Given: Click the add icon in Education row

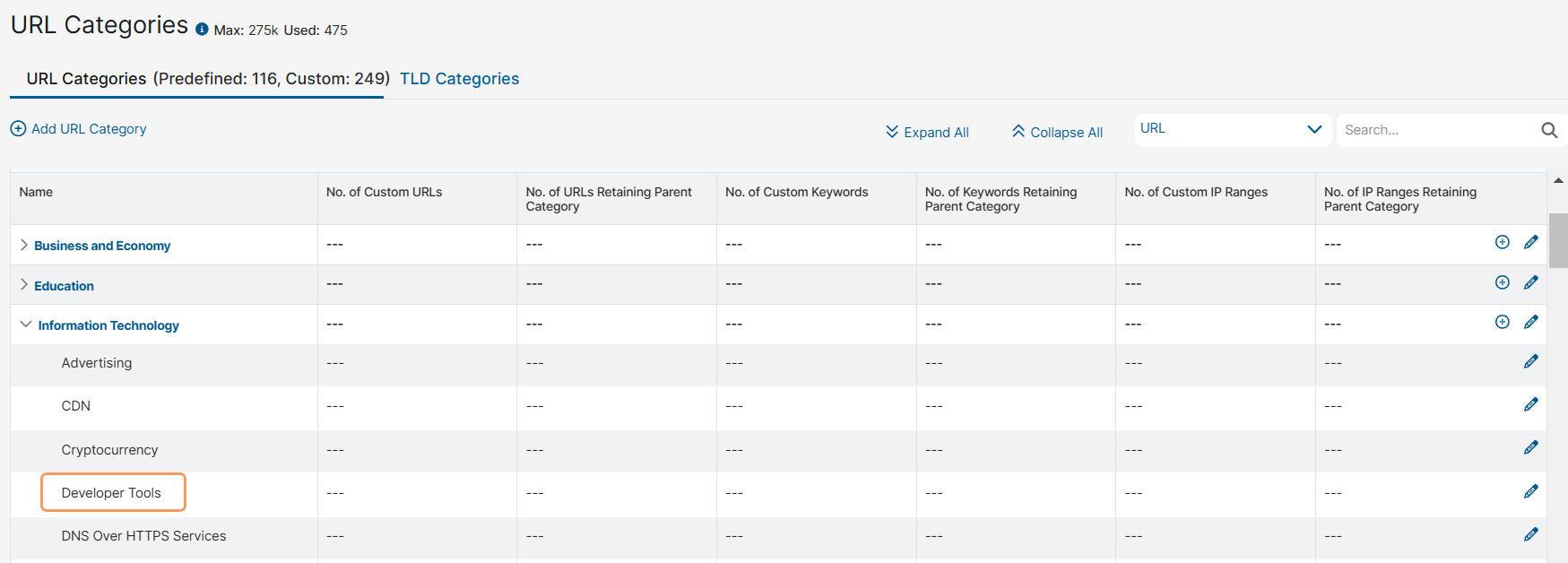Looking at the screenshot, I should click(1502, 282).
